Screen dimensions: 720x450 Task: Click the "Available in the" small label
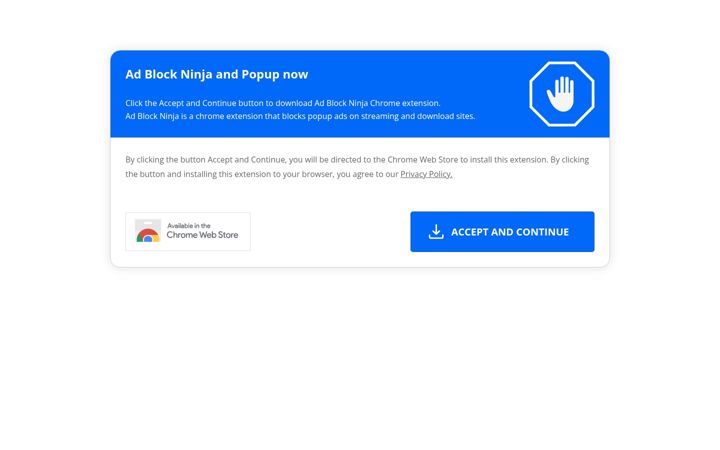click(x=189, y=225)
